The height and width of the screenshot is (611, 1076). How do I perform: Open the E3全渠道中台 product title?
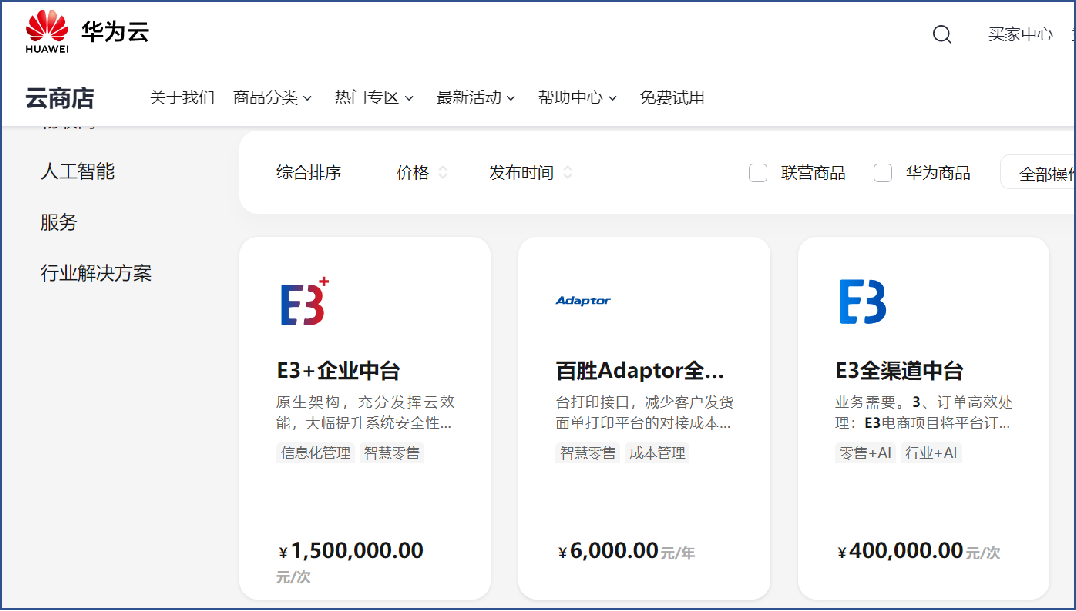coord(899,371)
